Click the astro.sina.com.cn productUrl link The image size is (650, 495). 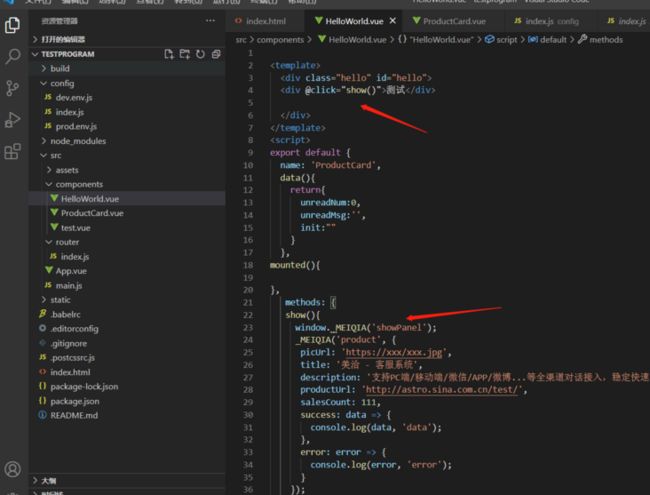[441, 390]
